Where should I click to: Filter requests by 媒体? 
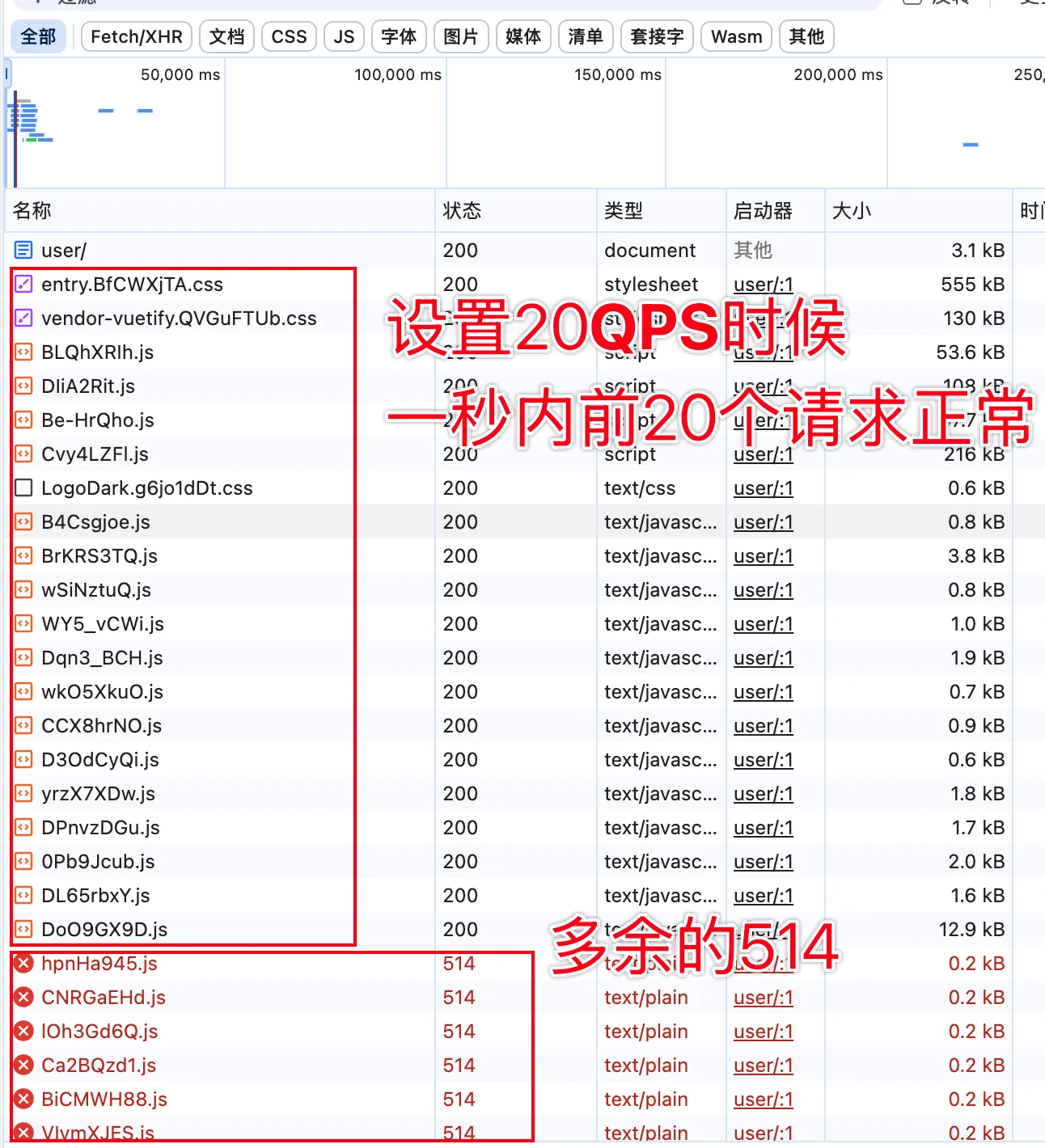[x=523, y=36]
